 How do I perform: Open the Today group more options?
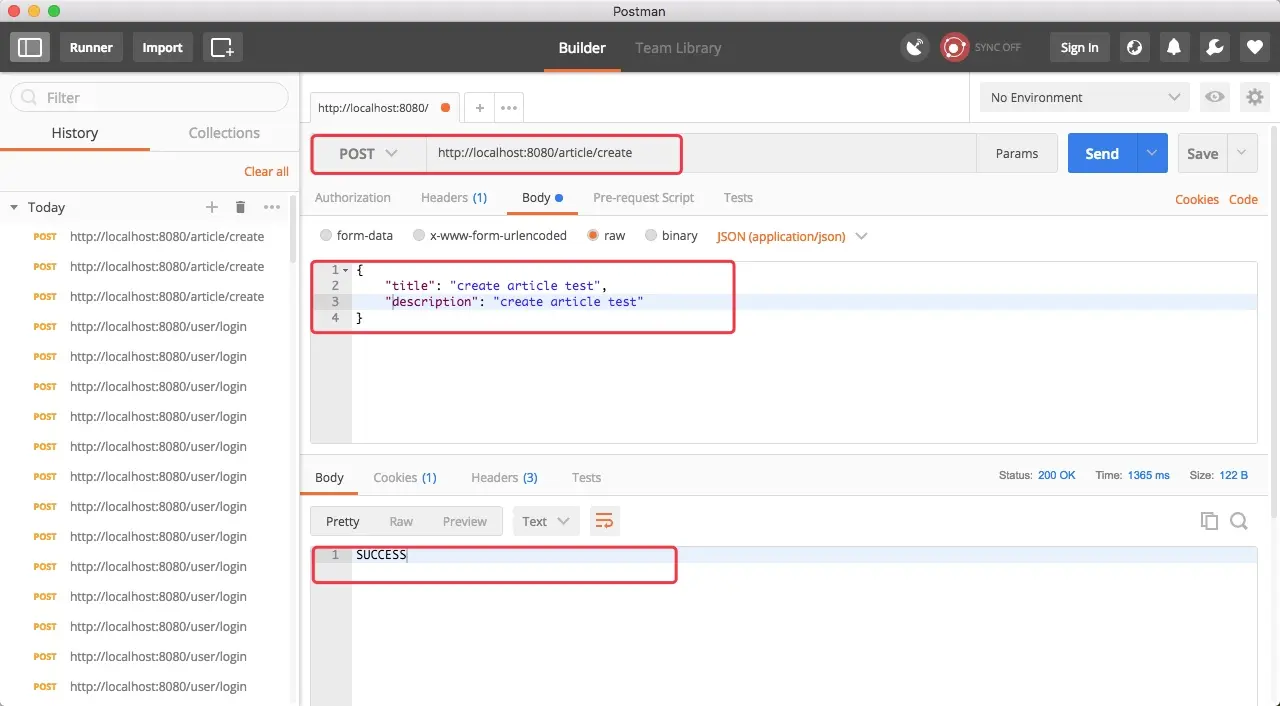[x=272, y=207]
